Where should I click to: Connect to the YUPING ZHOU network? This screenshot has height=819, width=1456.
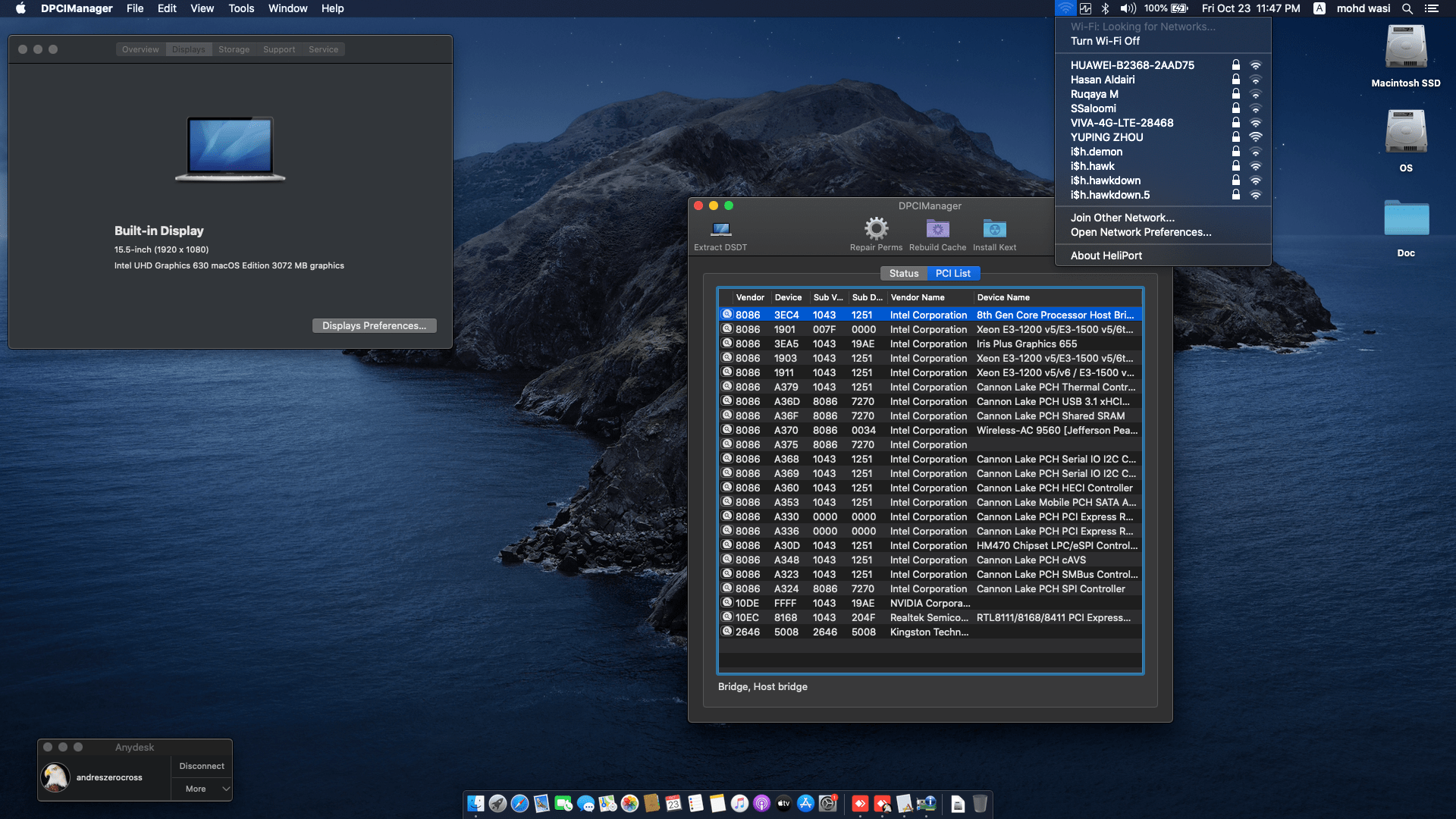point(1163,137)
